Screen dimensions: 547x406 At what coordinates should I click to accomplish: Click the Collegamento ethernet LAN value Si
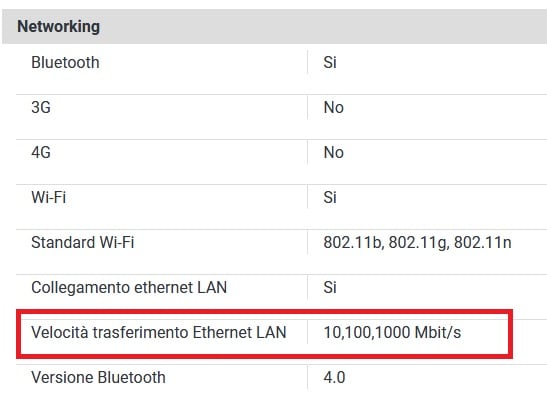tap(330, 287)
